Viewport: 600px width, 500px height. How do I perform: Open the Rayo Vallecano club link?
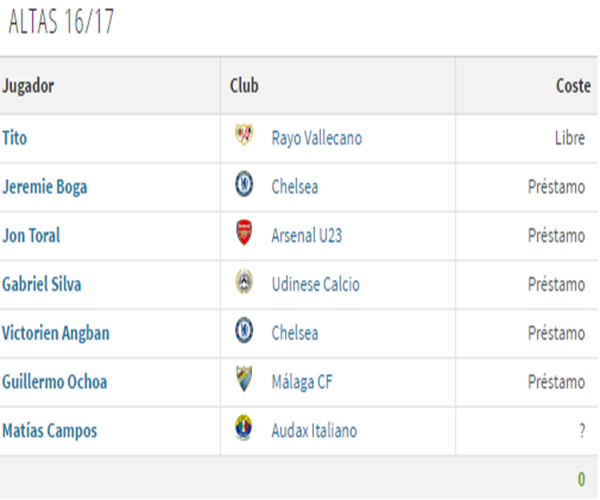tap(317, 138)
